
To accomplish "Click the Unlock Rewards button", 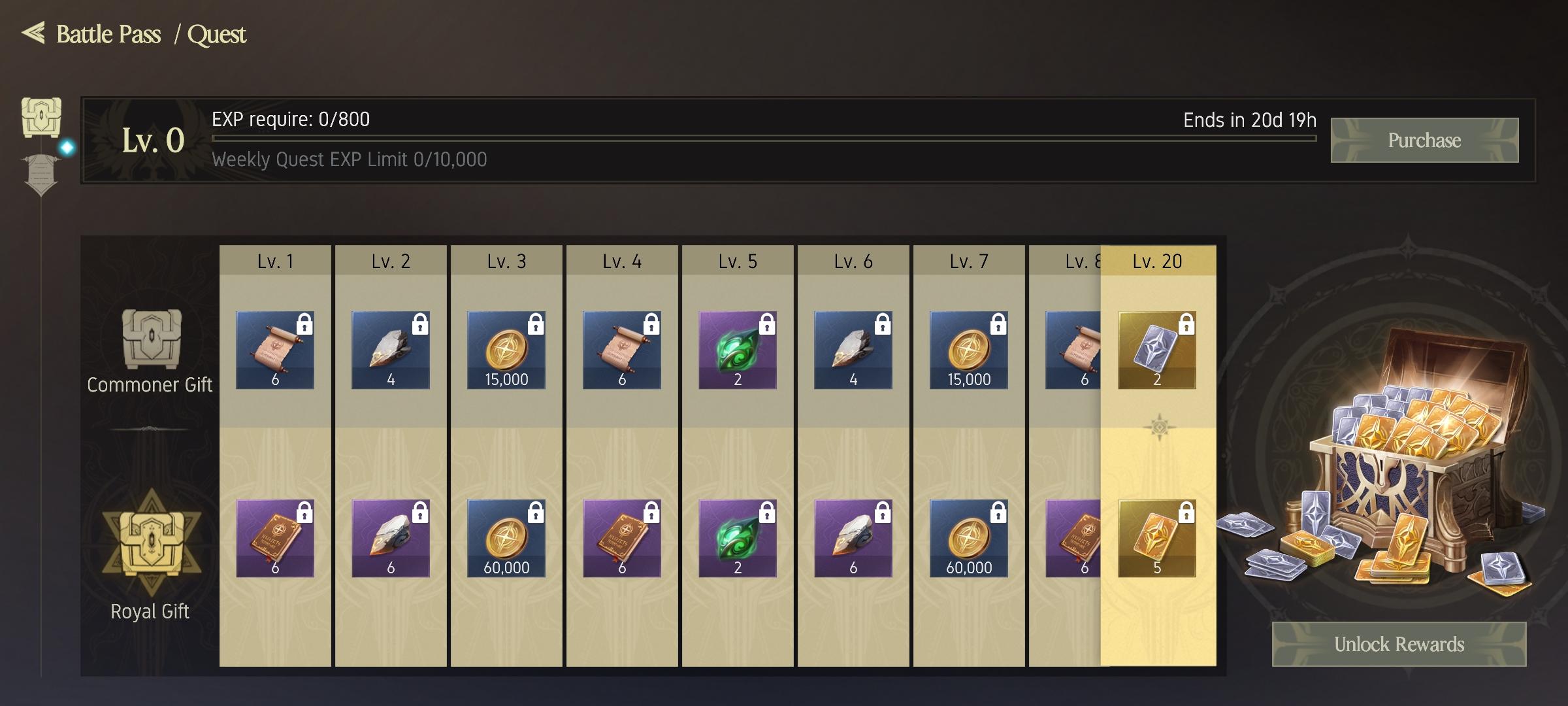I will [1399, 644].
